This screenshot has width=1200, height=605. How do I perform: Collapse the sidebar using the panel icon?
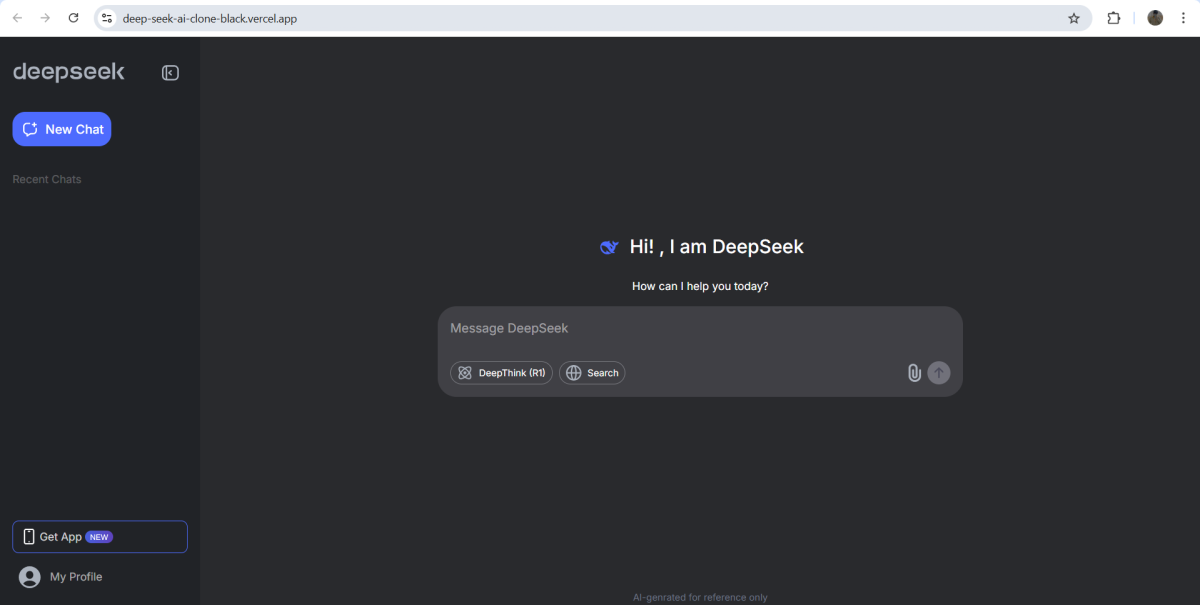click(x=170, y=73)
